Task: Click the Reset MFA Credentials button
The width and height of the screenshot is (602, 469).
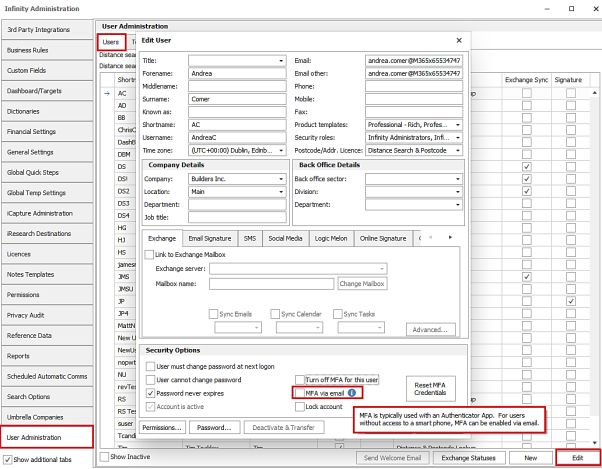Action: coord(430,389)
